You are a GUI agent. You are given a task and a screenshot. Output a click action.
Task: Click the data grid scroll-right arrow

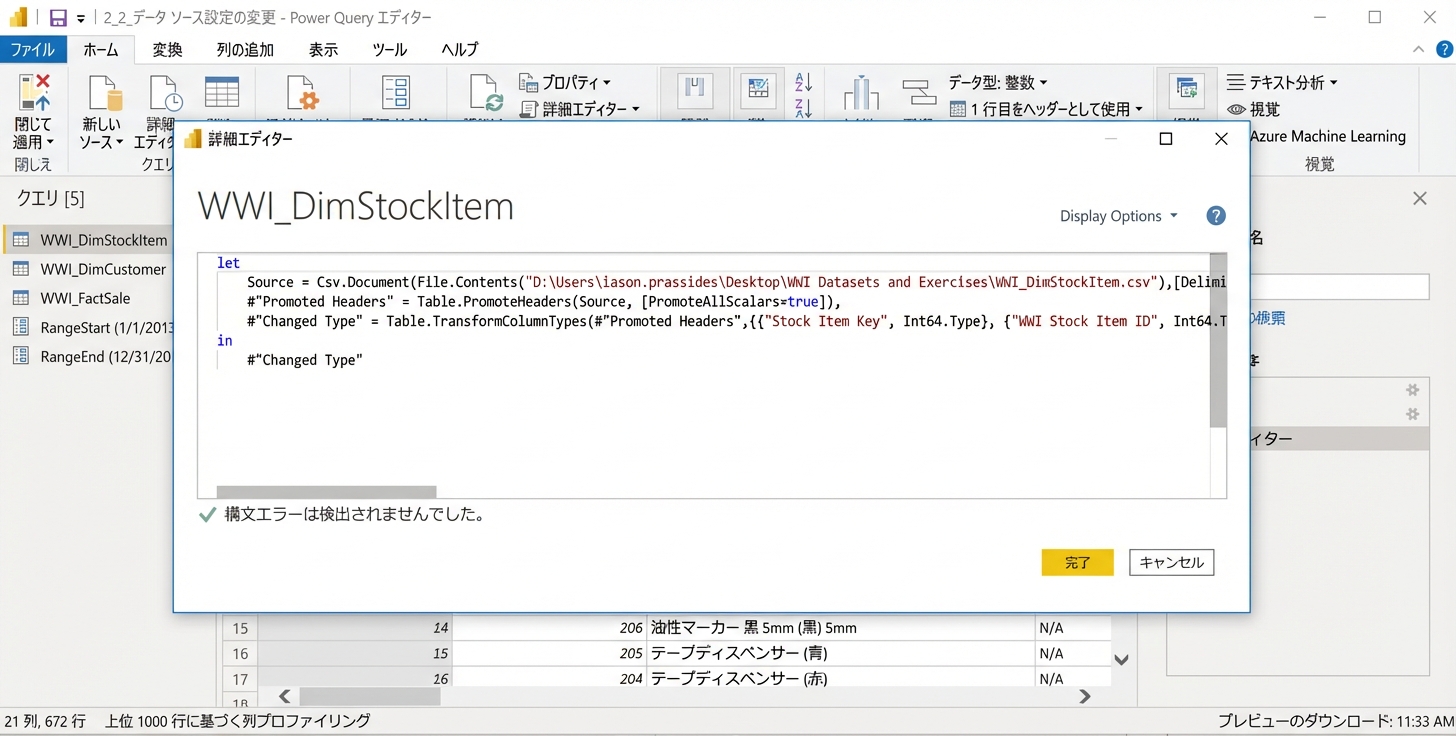click(1085, 697)
